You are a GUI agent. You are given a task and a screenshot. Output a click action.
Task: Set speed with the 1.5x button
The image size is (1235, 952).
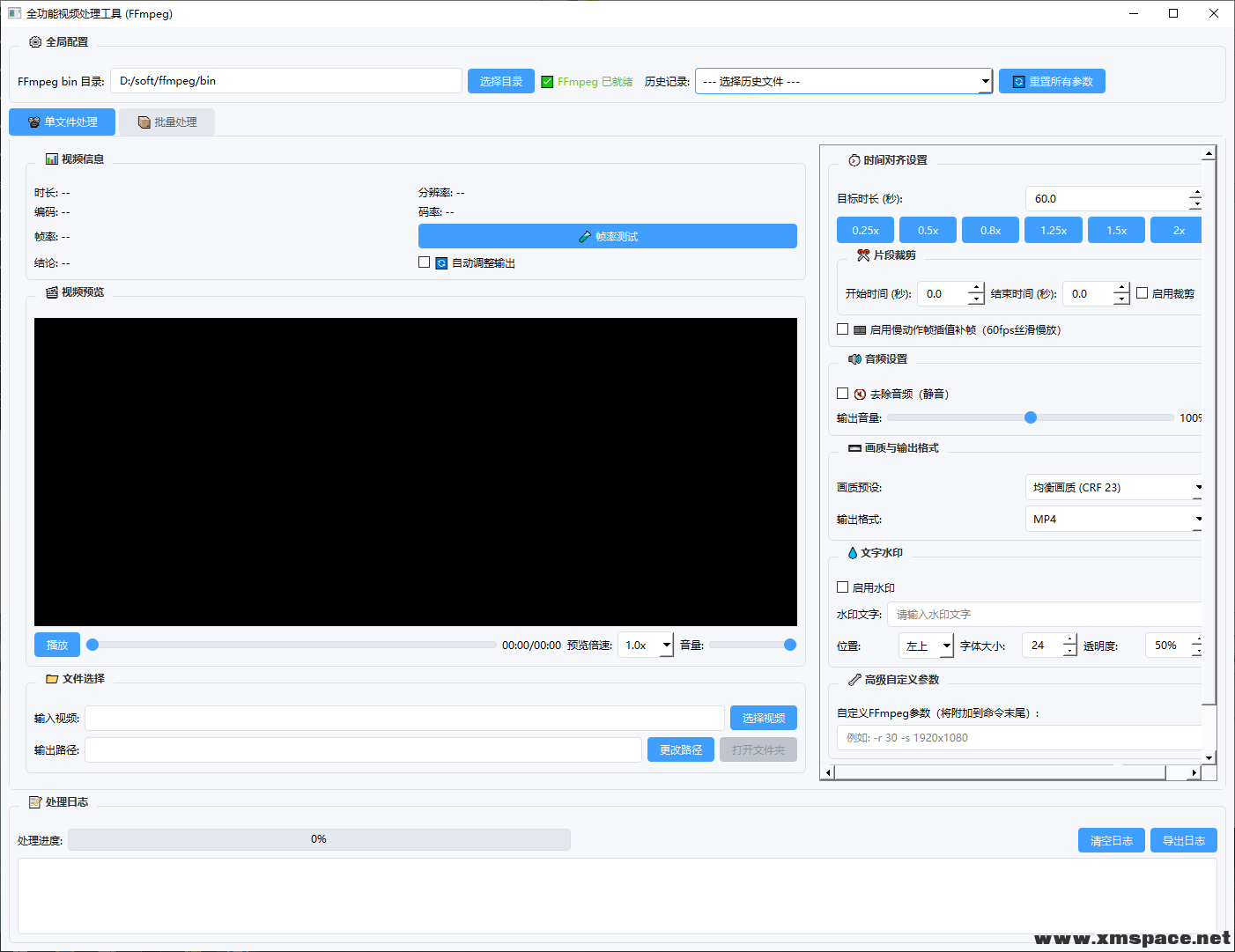coord(1116,230)
